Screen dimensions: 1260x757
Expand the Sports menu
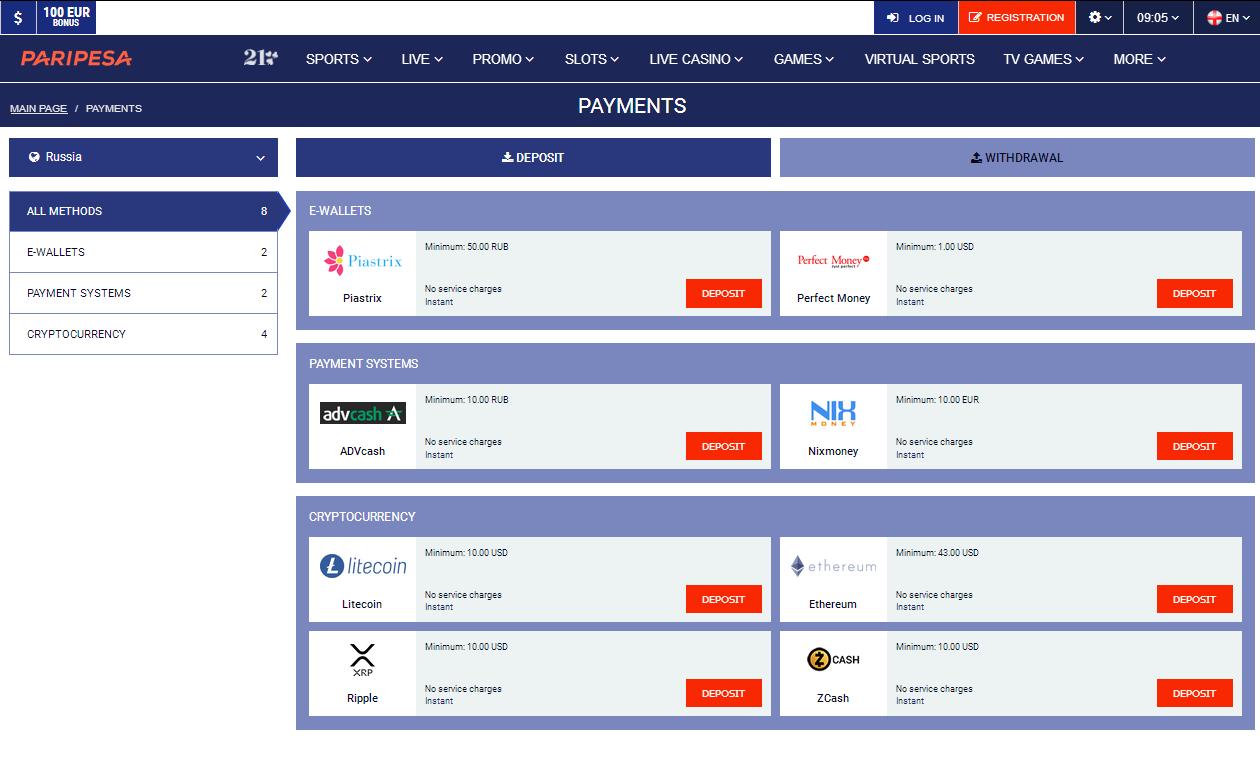(x=338, y=59)
